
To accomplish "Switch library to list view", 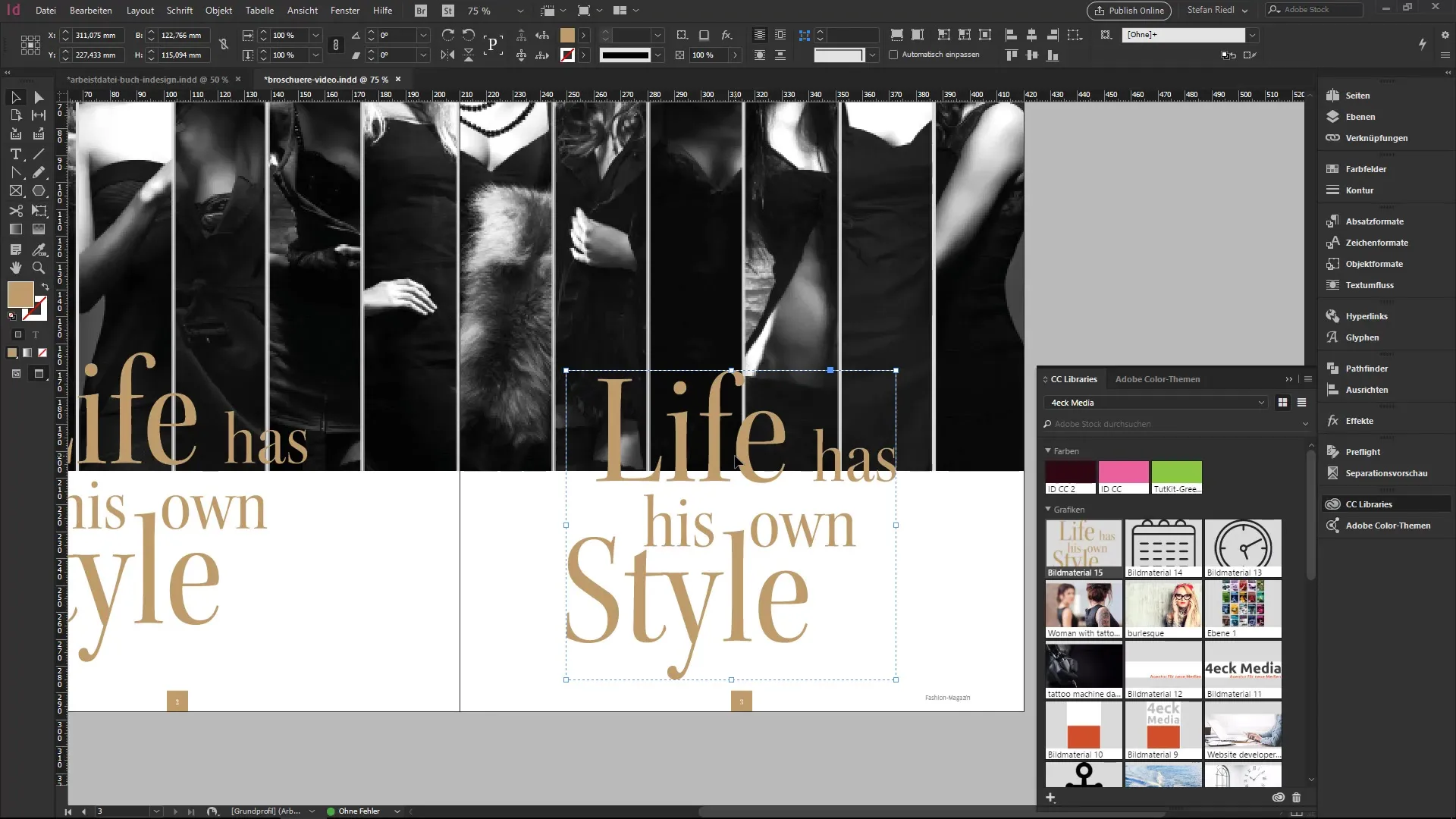I will point(1301,403).
